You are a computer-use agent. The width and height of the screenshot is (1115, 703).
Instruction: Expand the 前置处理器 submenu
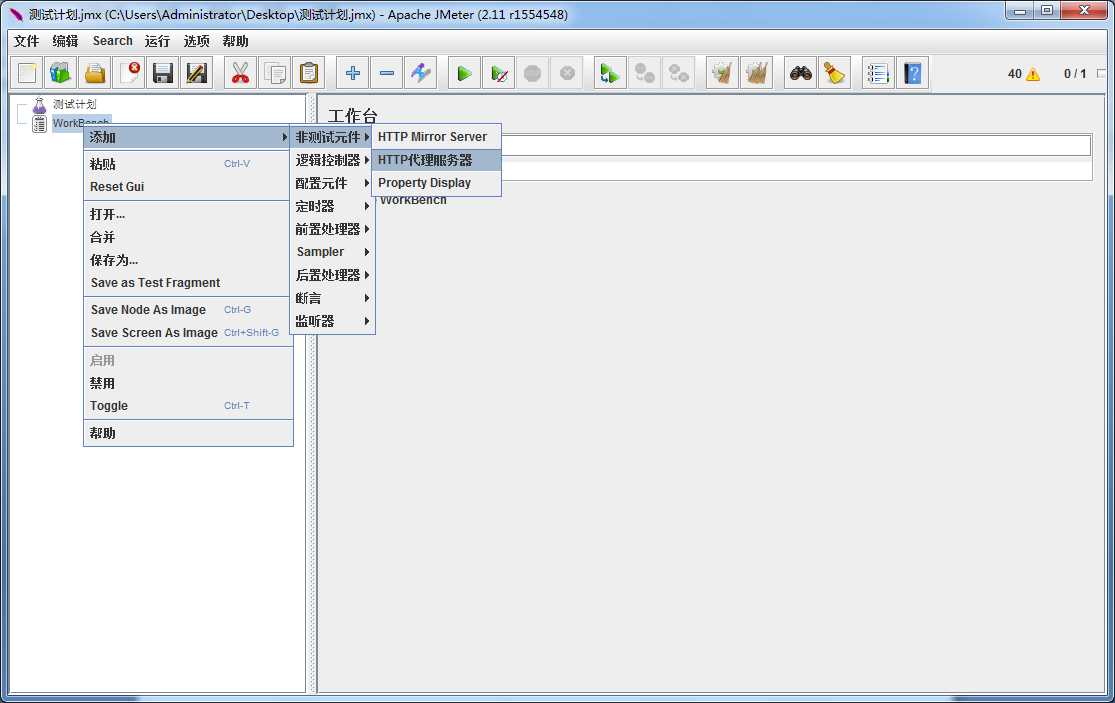(332, 229)
